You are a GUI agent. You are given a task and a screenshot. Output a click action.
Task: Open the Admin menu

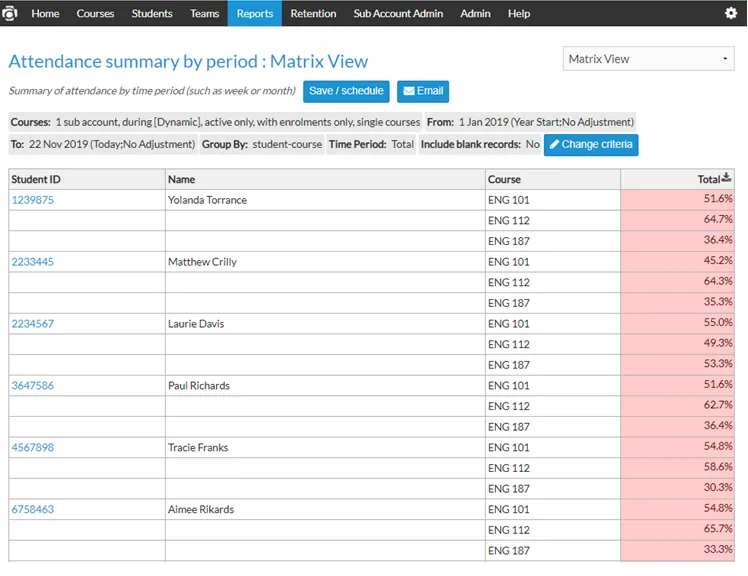[x=475, y=13]
